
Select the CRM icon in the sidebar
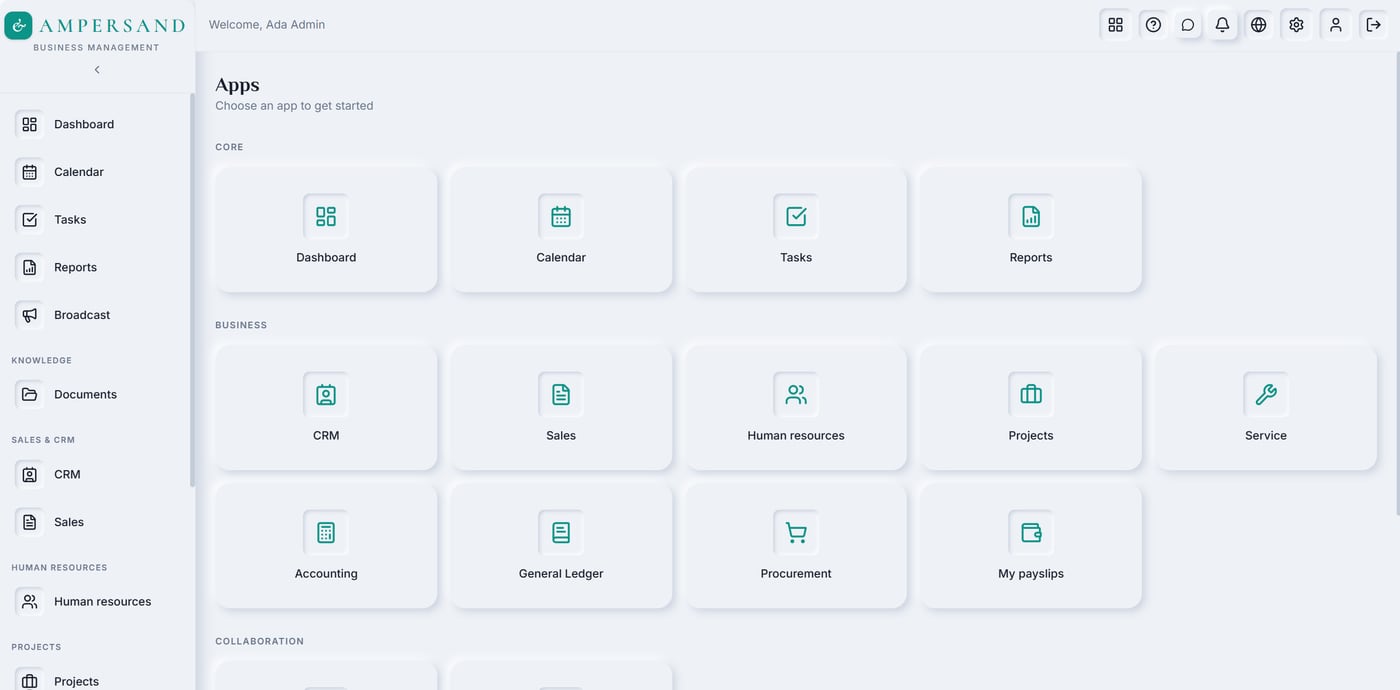point(30,474)
